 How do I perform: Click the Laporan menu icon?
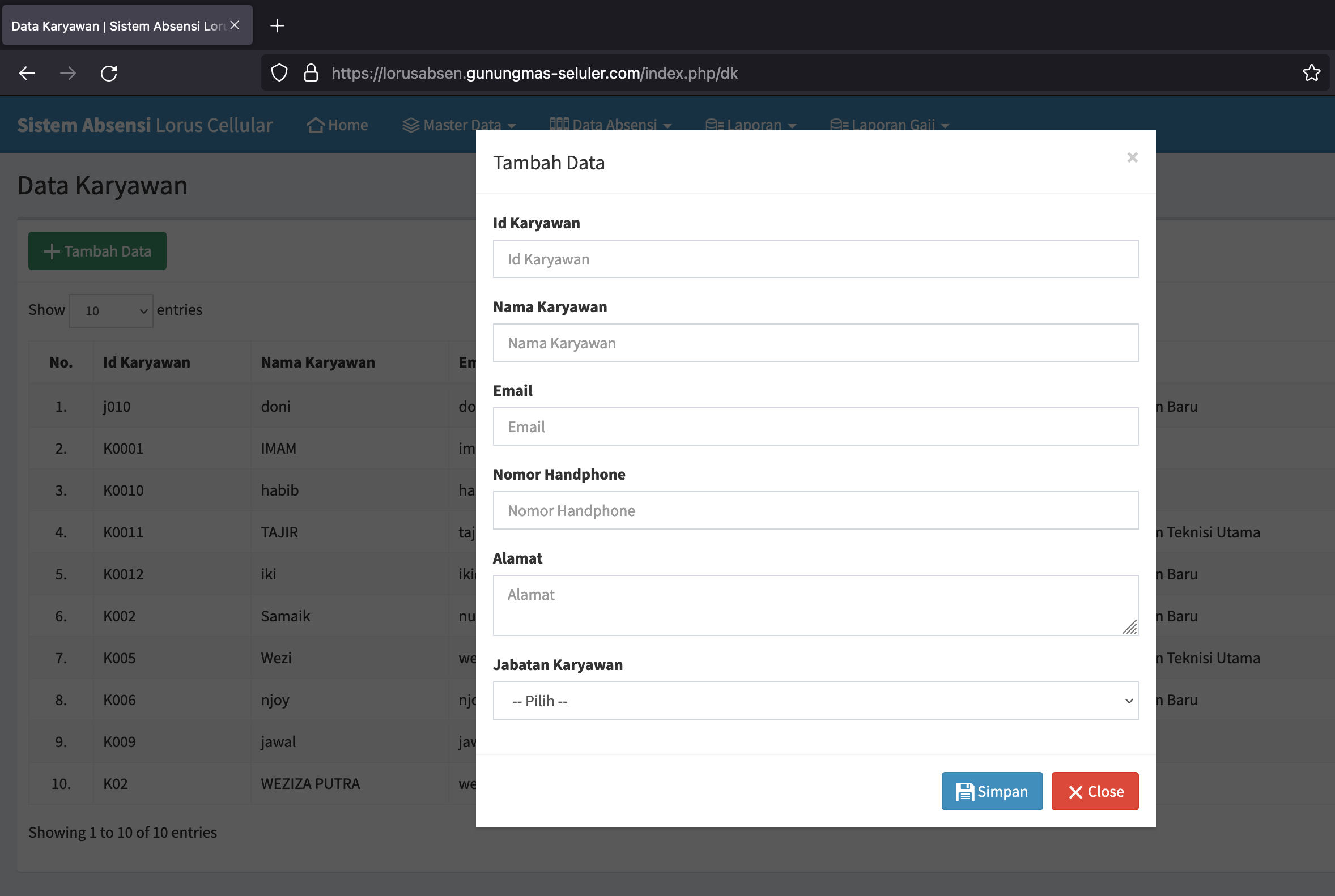tap(715, 125)
